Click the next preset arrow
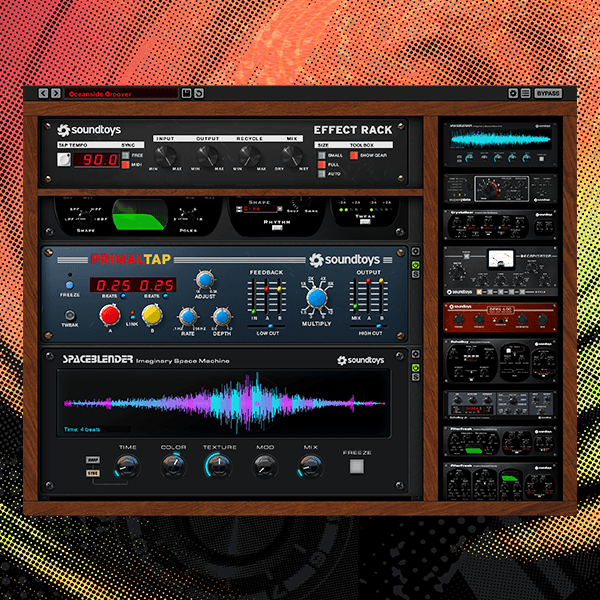The height and width of the screenshot is (600, 600). click(56, 93)
